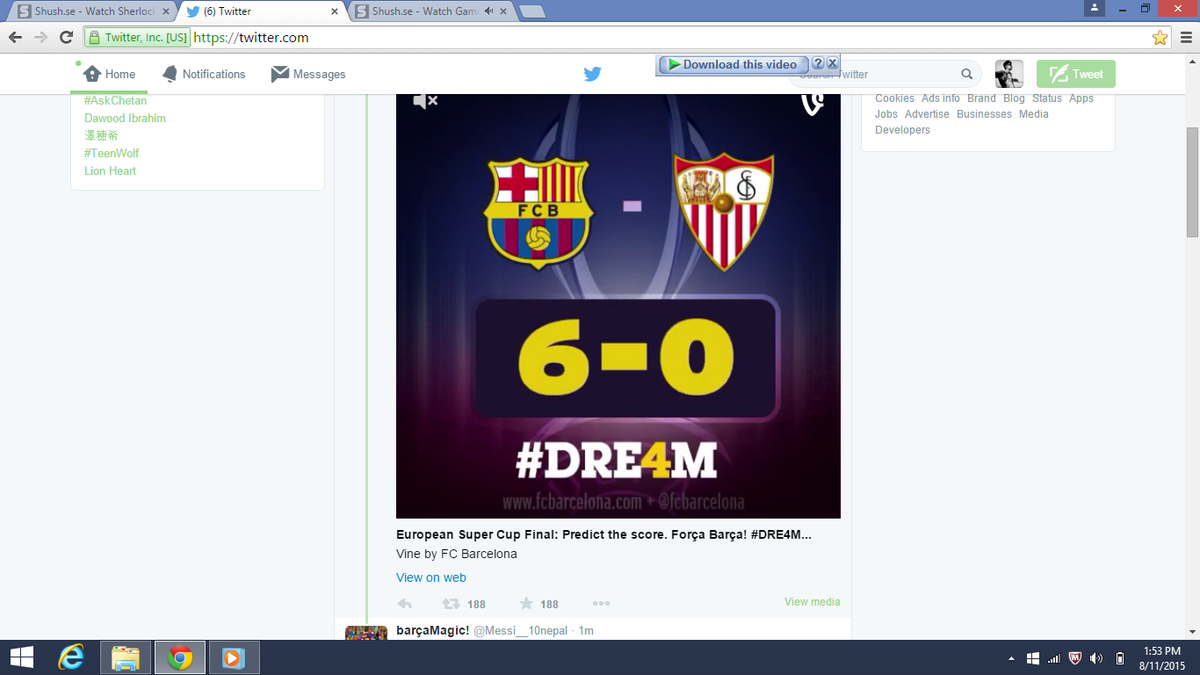The width and height of the screenshot is (1200, 675).
Task: Switch to the Shush.se Watch Game tab
Action: click(x=430, y=11)
